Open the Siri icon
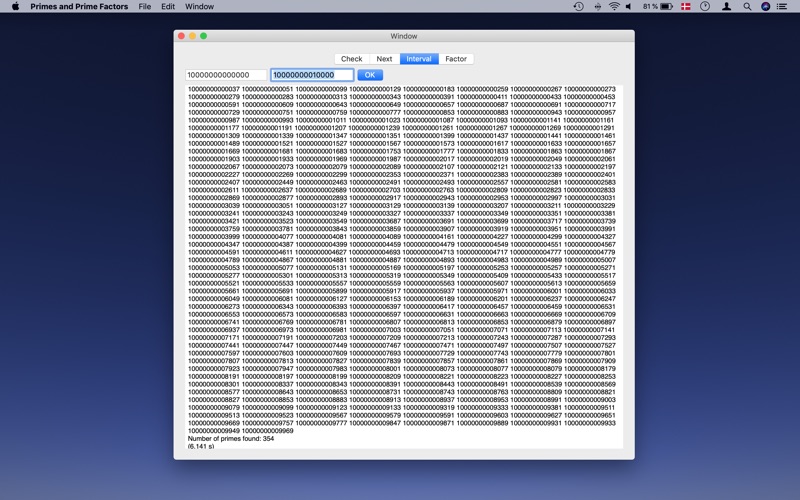The width and height of the screenshot is (800, 500). tap(765, 7)
